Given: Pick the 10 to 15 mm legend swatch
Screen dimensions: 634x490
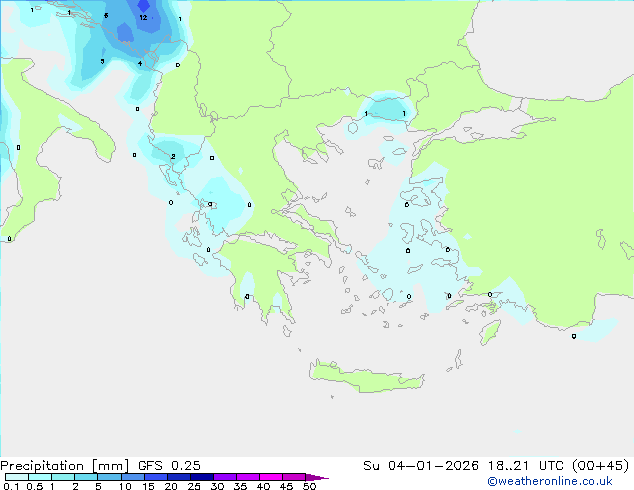Looking at the screenshot, I should [x=132, y=477].
